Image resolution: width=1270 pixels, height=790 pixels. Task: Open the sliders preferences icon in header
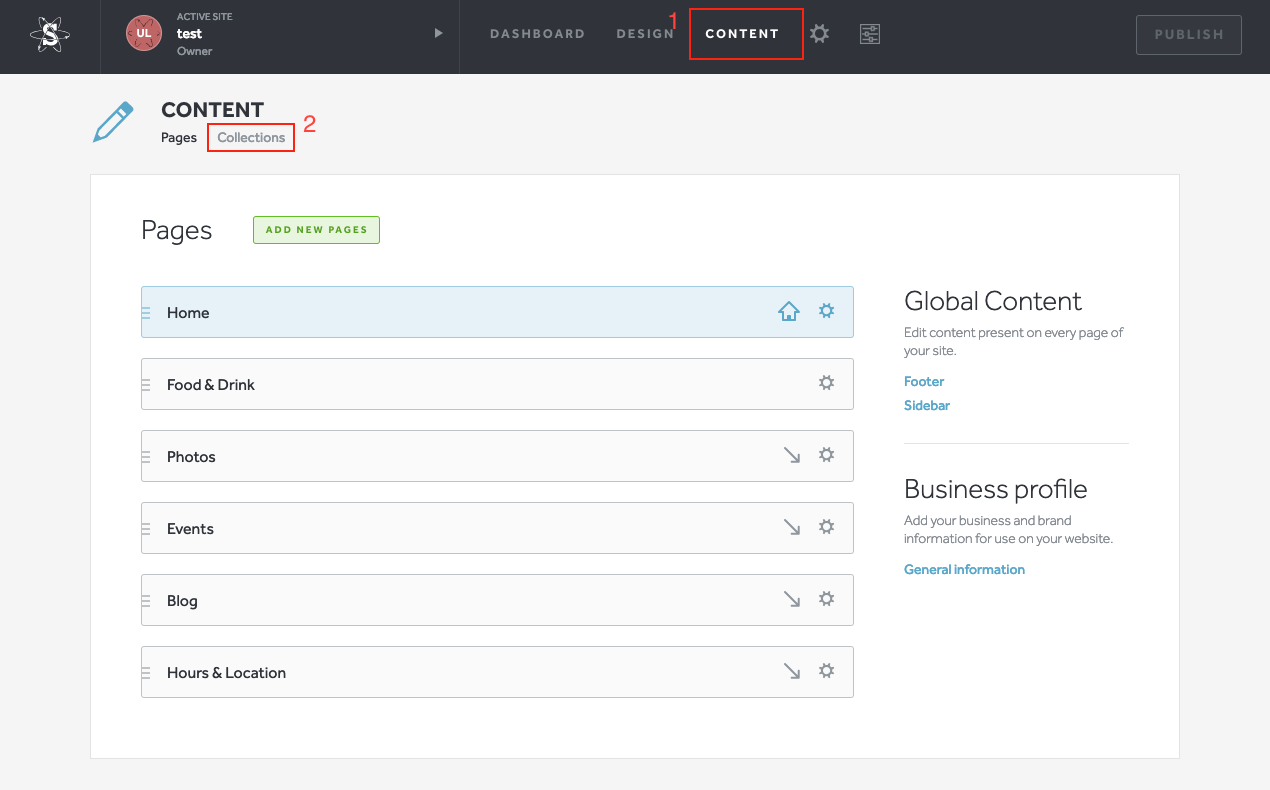coord(870,34)
